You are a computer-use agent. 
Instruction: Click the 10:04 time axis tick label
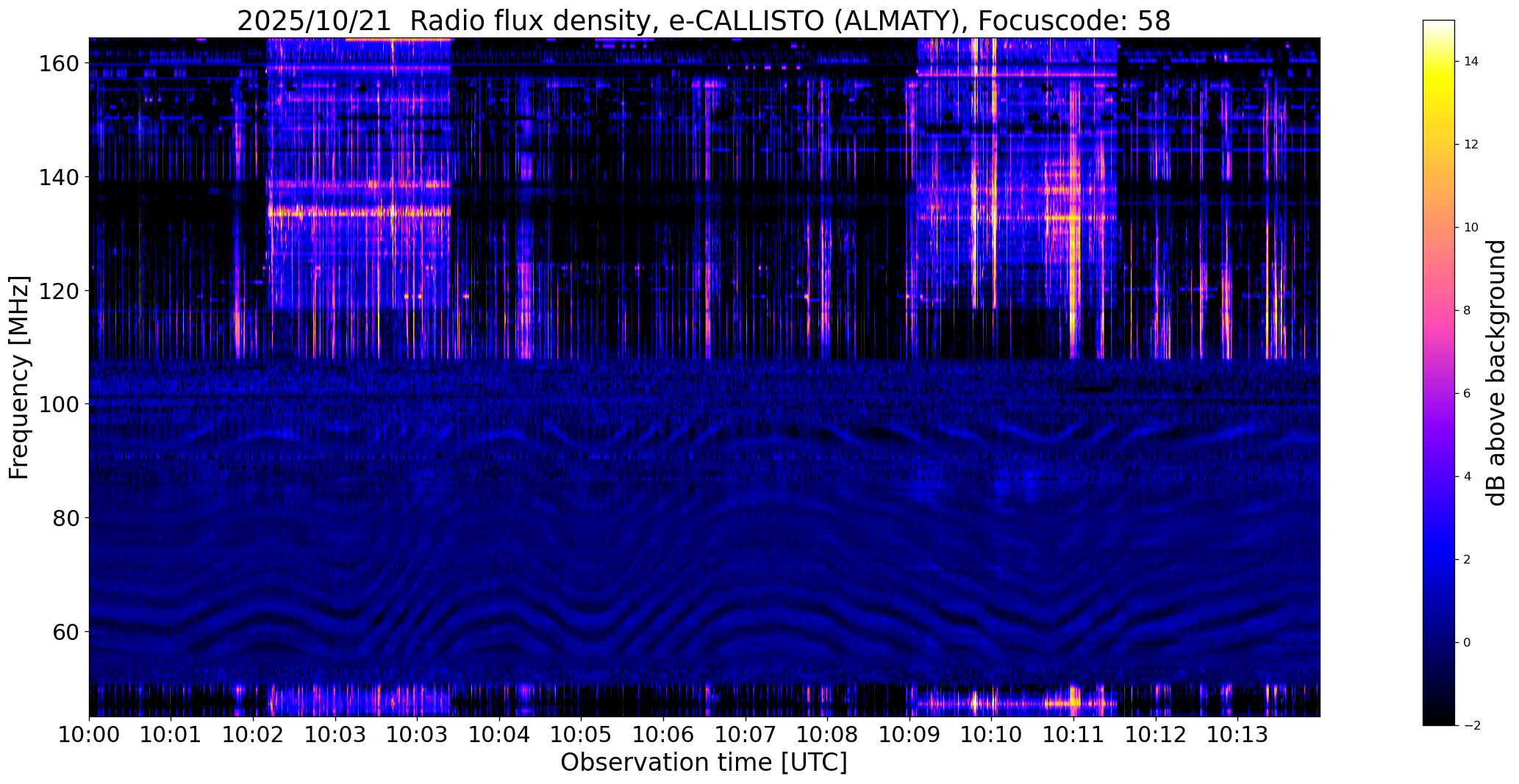point(499,735)
